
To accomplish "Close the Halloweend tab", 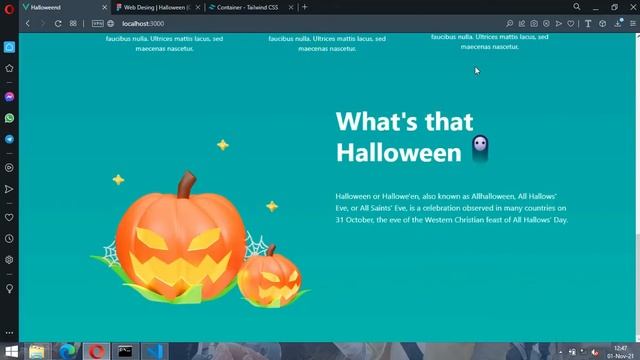I will coord(104,7).
